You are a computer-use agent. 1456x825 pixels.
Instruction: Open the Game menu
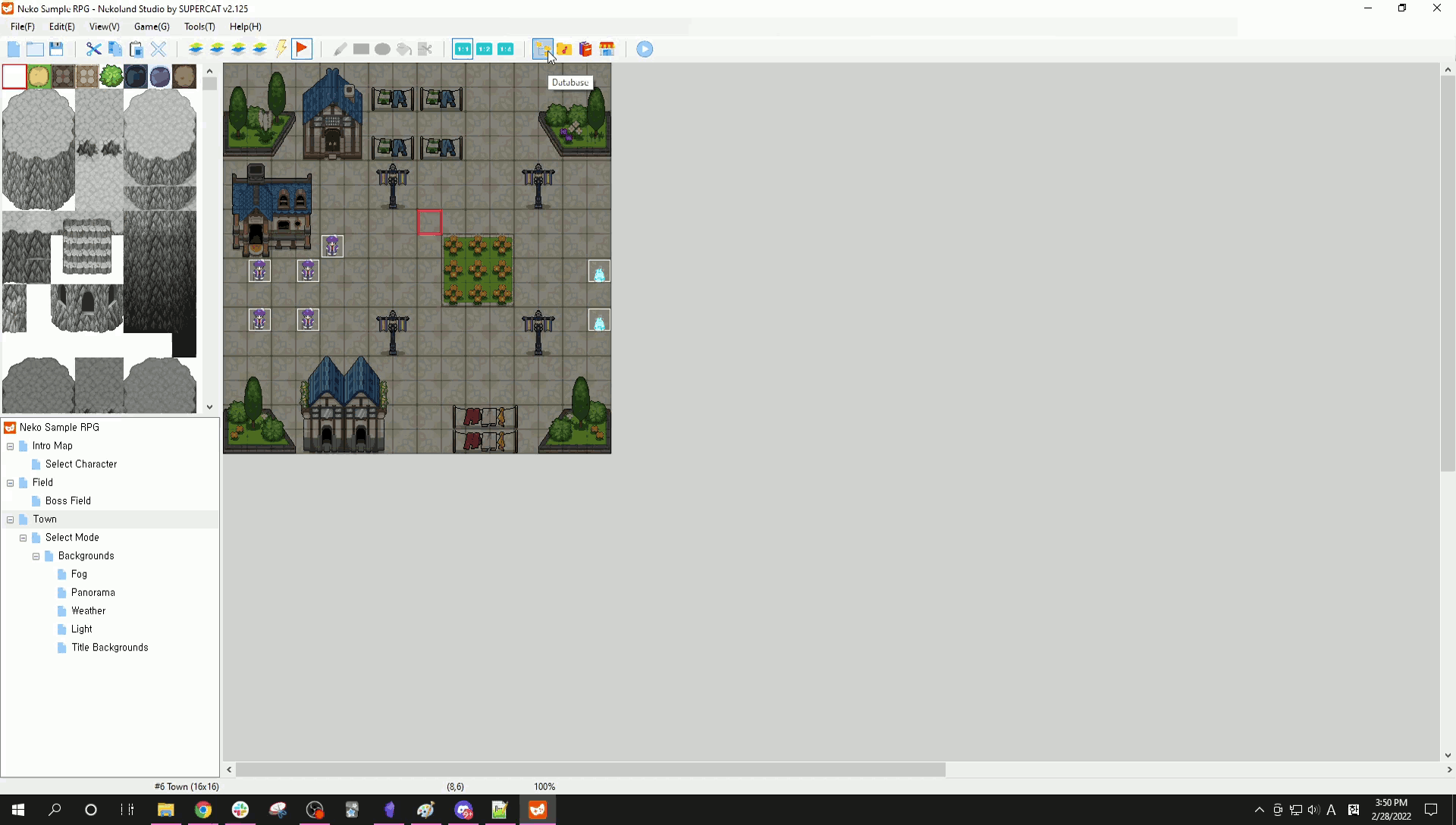coord(152,27)
